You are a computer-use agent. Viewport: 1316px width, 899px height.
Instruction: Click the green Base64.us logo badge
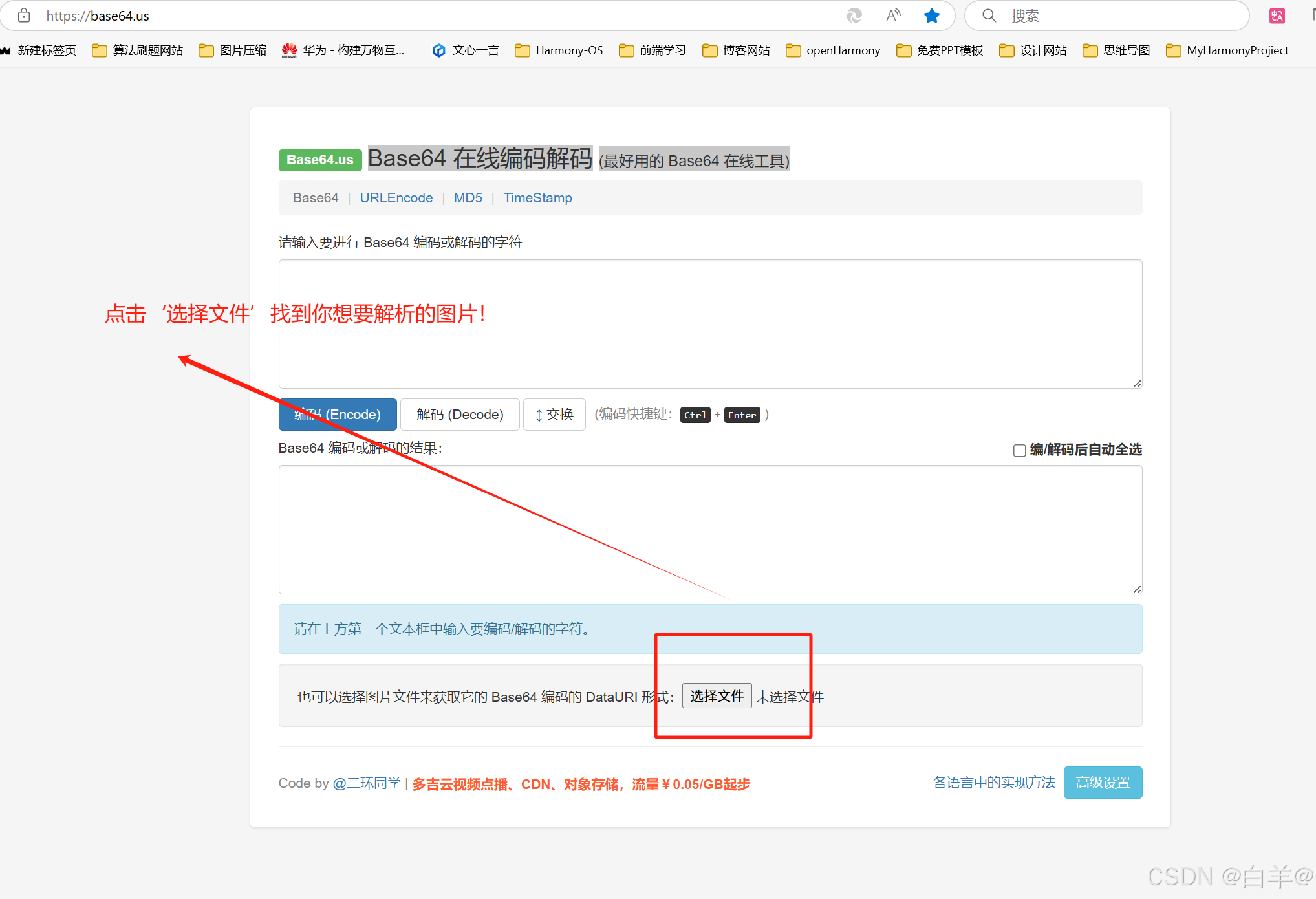coord(320,160)
